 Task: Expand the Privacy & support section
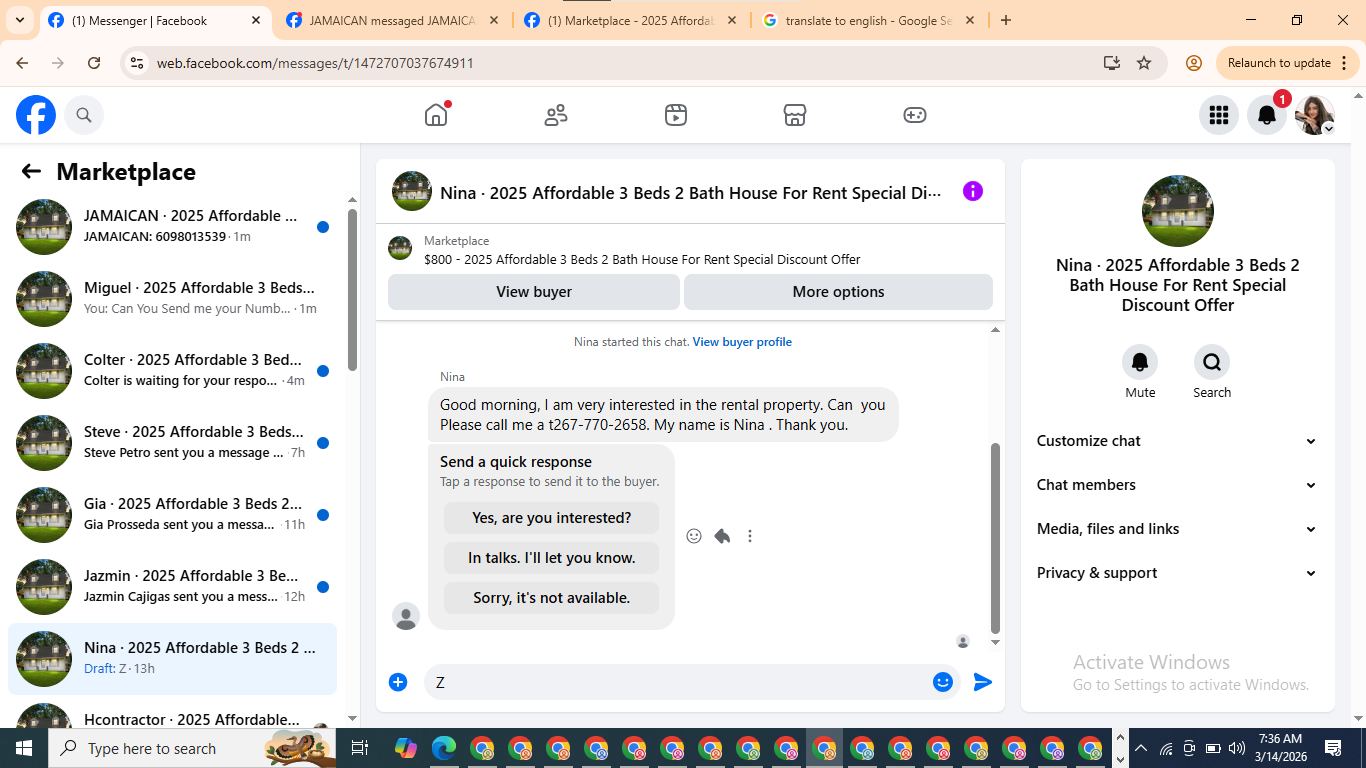(1177, 573)
